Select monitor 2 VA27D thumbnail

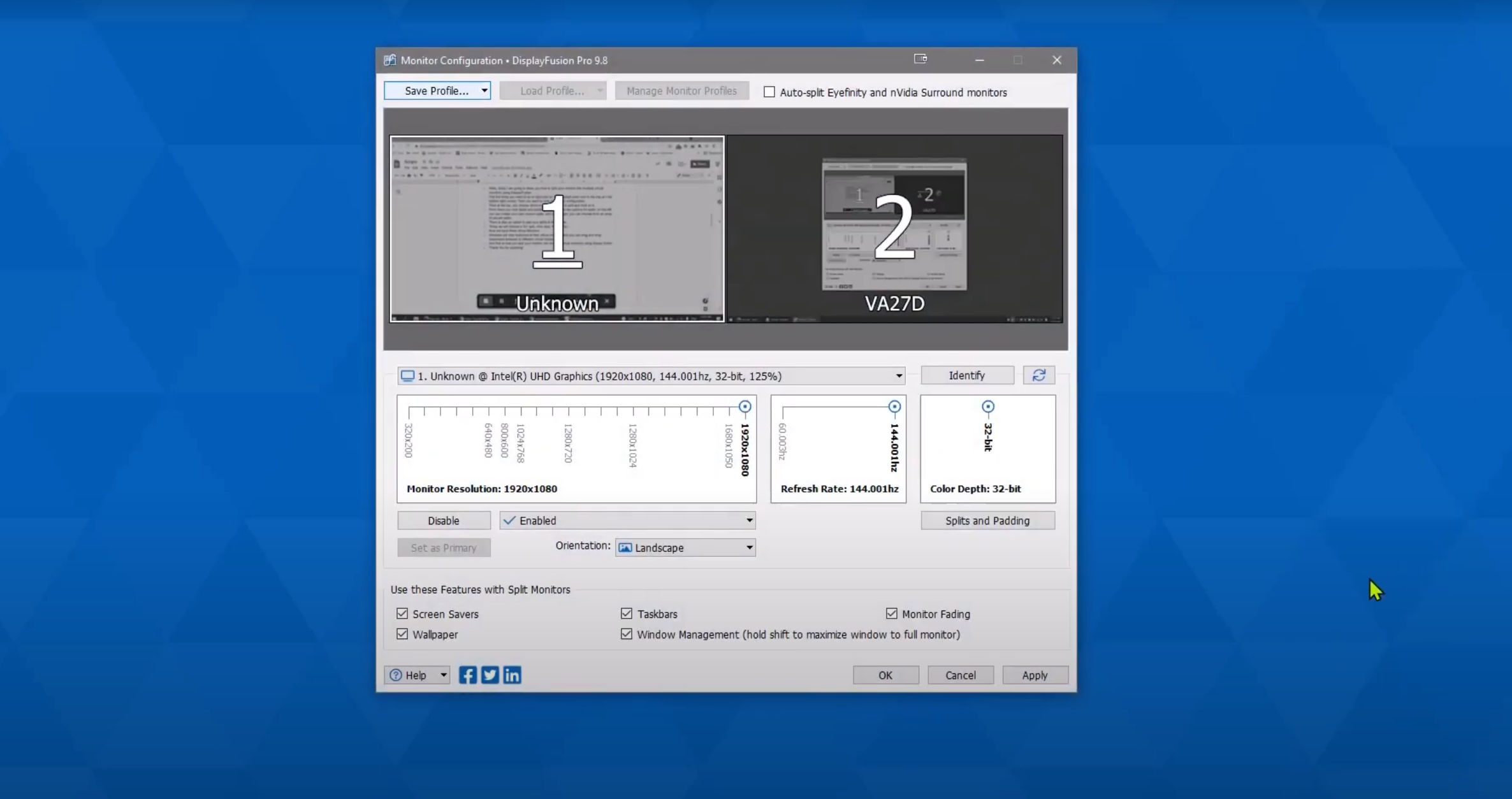coord(895,229)
